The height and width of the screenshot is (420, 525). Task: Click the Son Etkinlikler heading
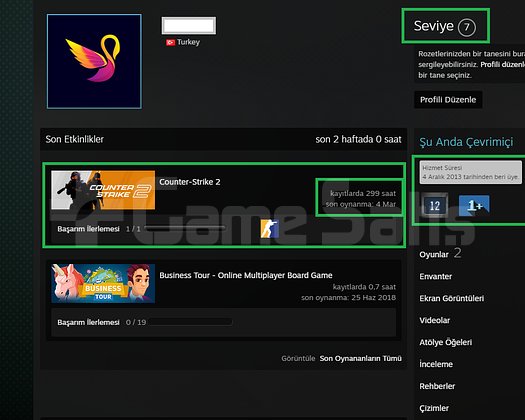[x=75, y=139]
